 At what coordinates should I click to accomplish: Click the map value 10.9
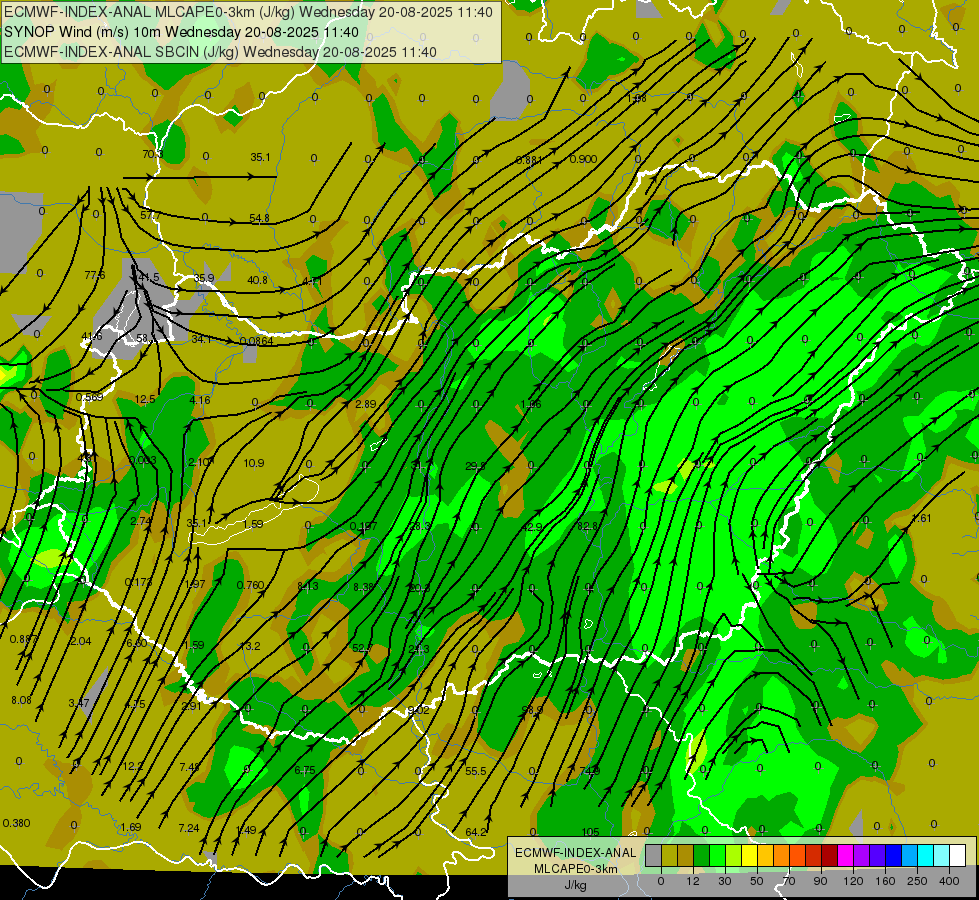point(253,463)
